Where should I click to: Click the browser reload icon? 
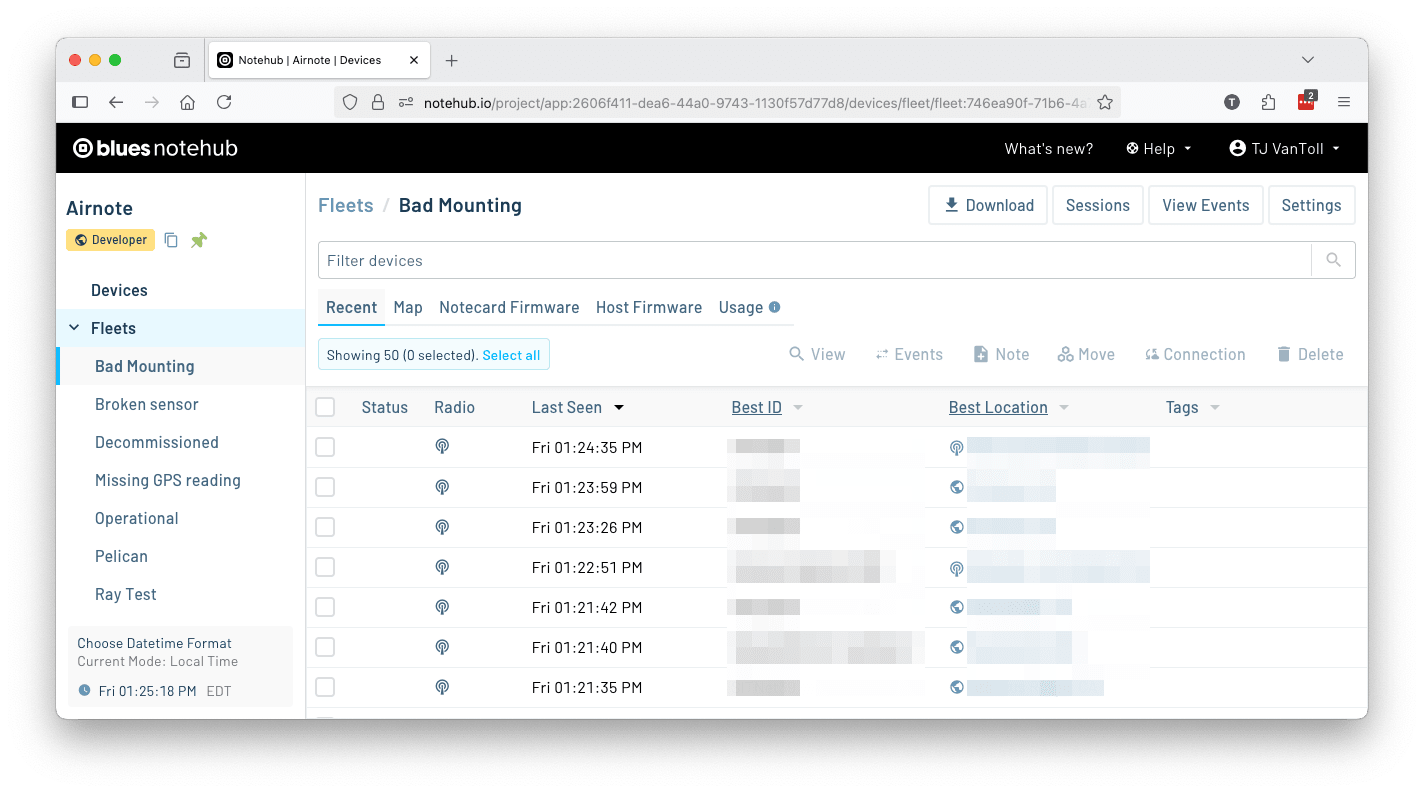(224, 102)
